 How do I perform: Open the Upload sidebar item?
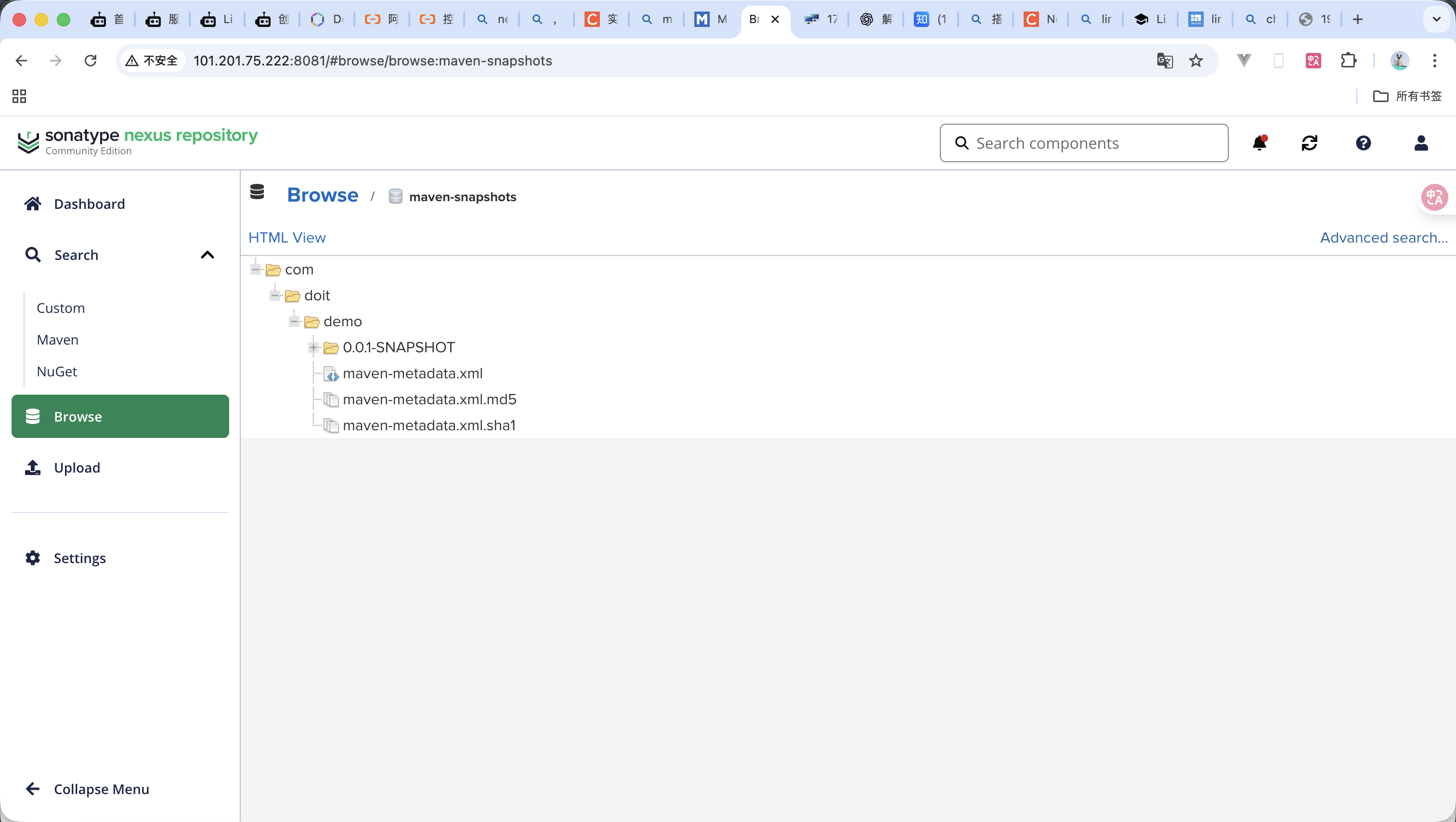tap(77, 468)
